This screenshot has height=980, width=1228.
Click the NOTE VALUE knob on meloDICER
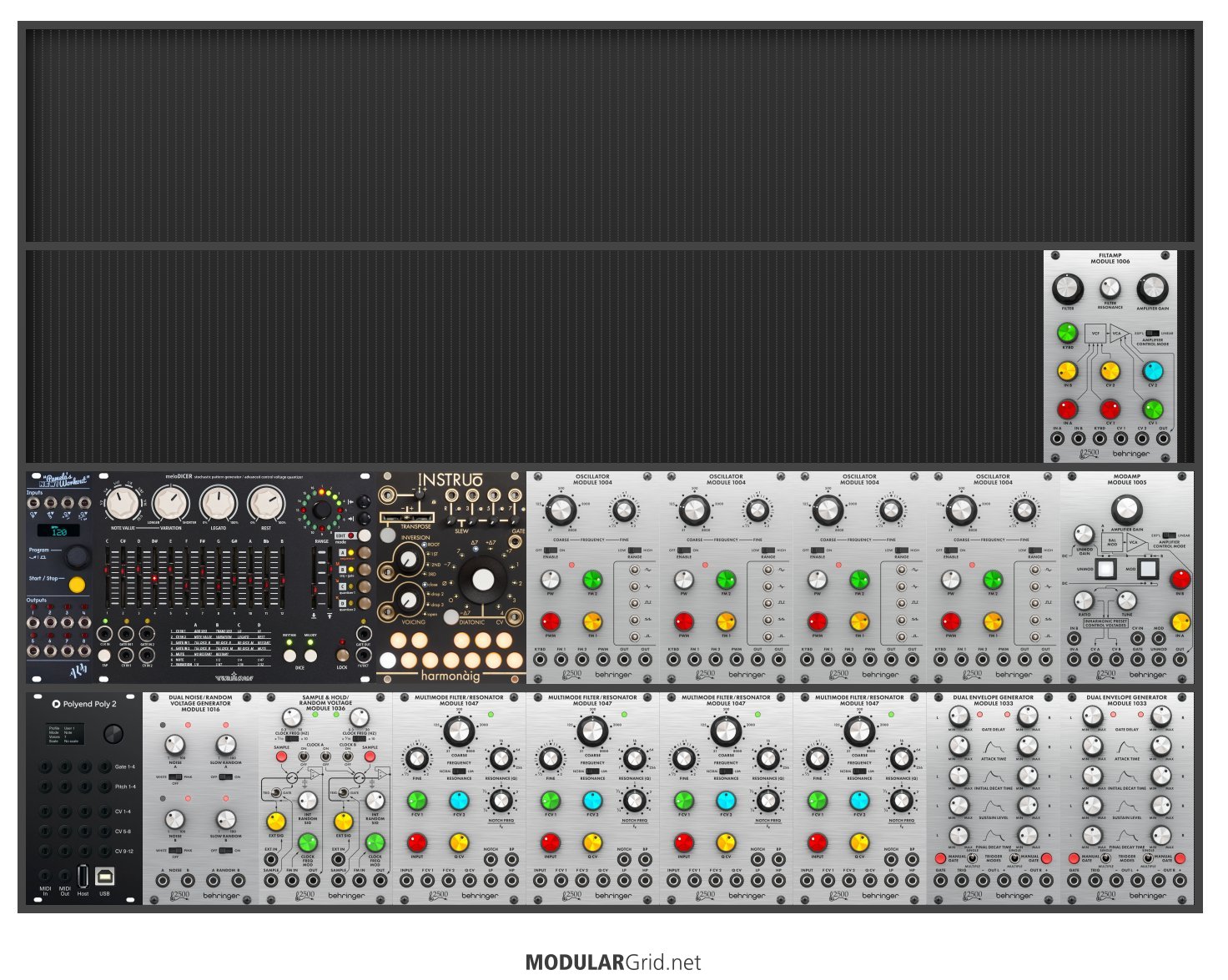pyautogui.click(x=123, y=504)
